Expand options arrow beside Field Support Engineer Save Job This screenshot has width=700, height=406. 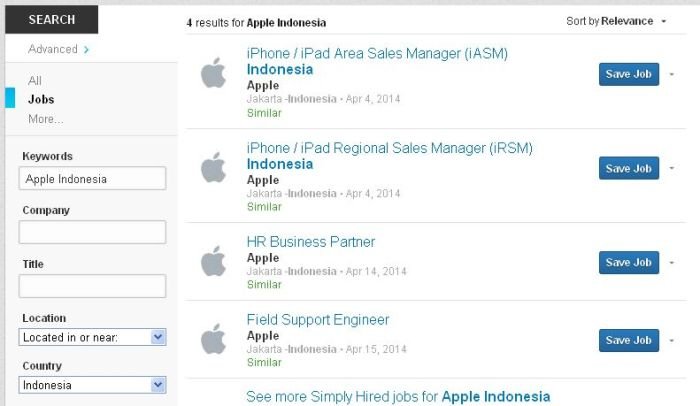point(671,341)
